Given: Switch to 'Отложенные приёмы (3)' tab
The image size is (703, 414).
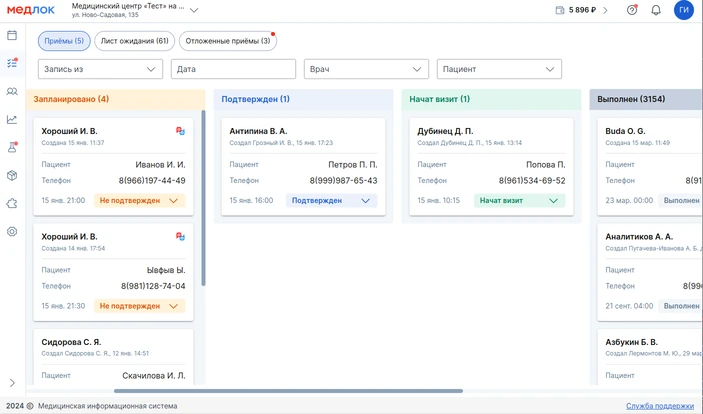Looking at the screenshot, I should [x=228, y=41].
